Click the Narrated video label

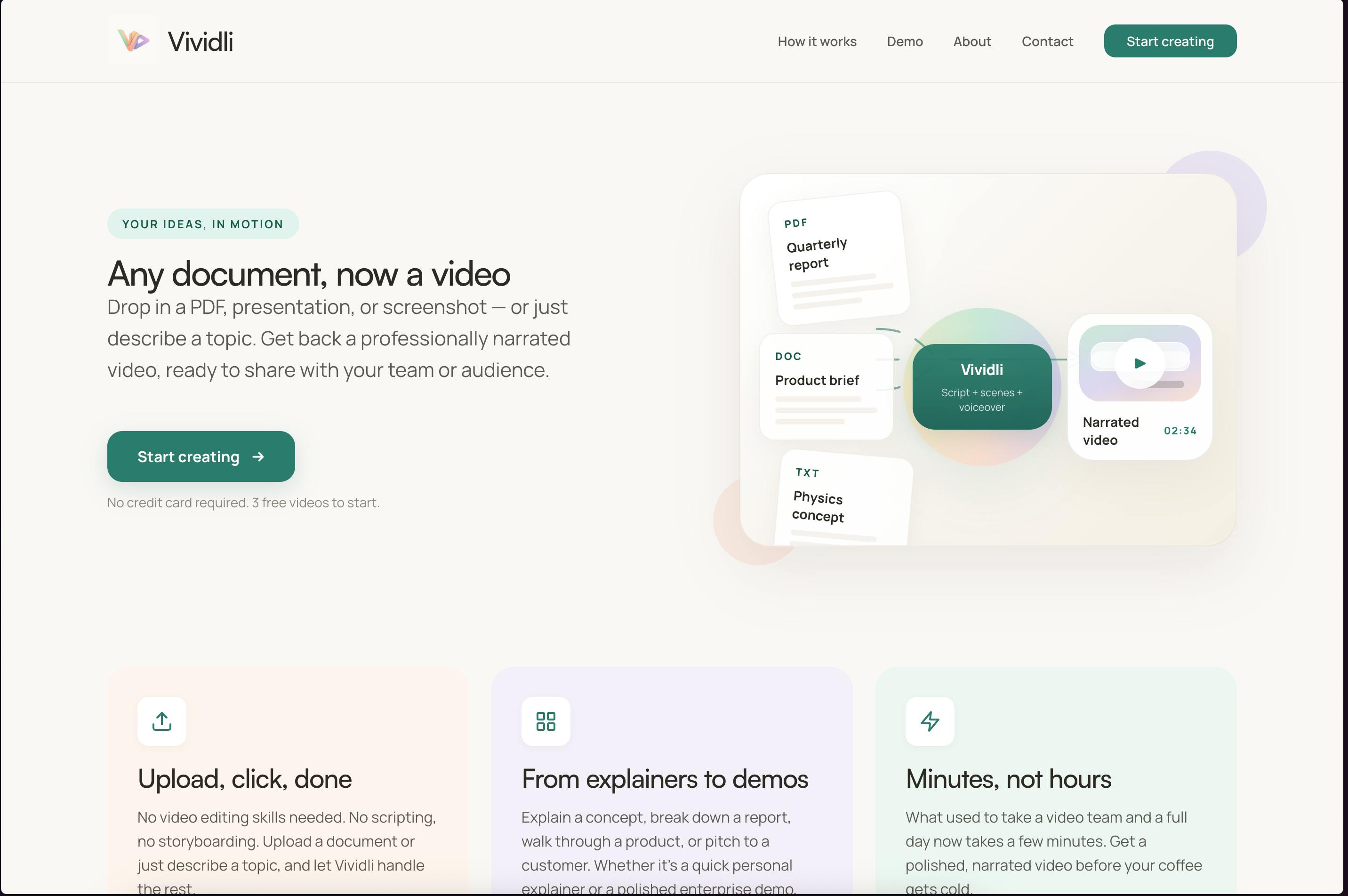coord(1110,431)
